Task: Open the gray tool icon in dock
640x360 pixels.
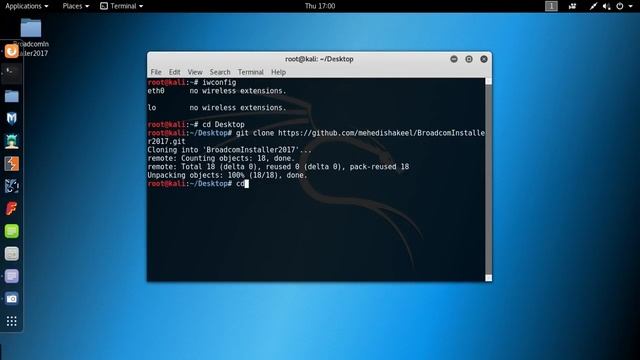Action: [x=11, y=254]
